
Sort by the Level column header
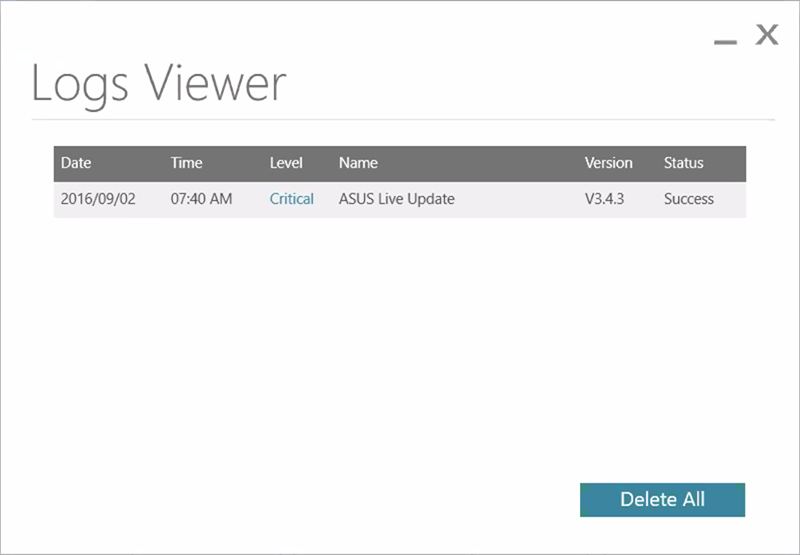286,163
